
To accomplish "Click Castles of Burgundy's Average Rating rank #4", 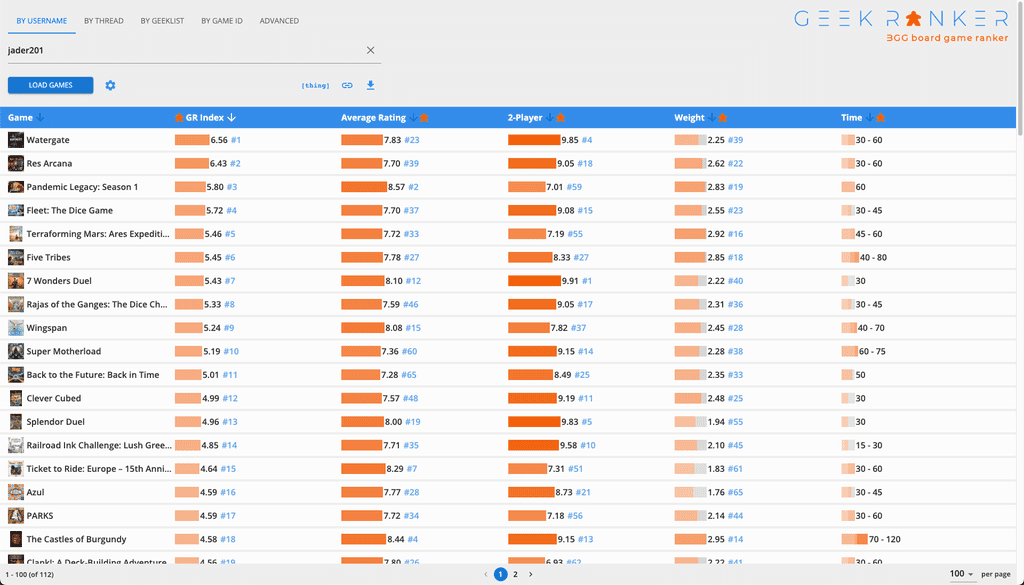I will pos(412,539).
